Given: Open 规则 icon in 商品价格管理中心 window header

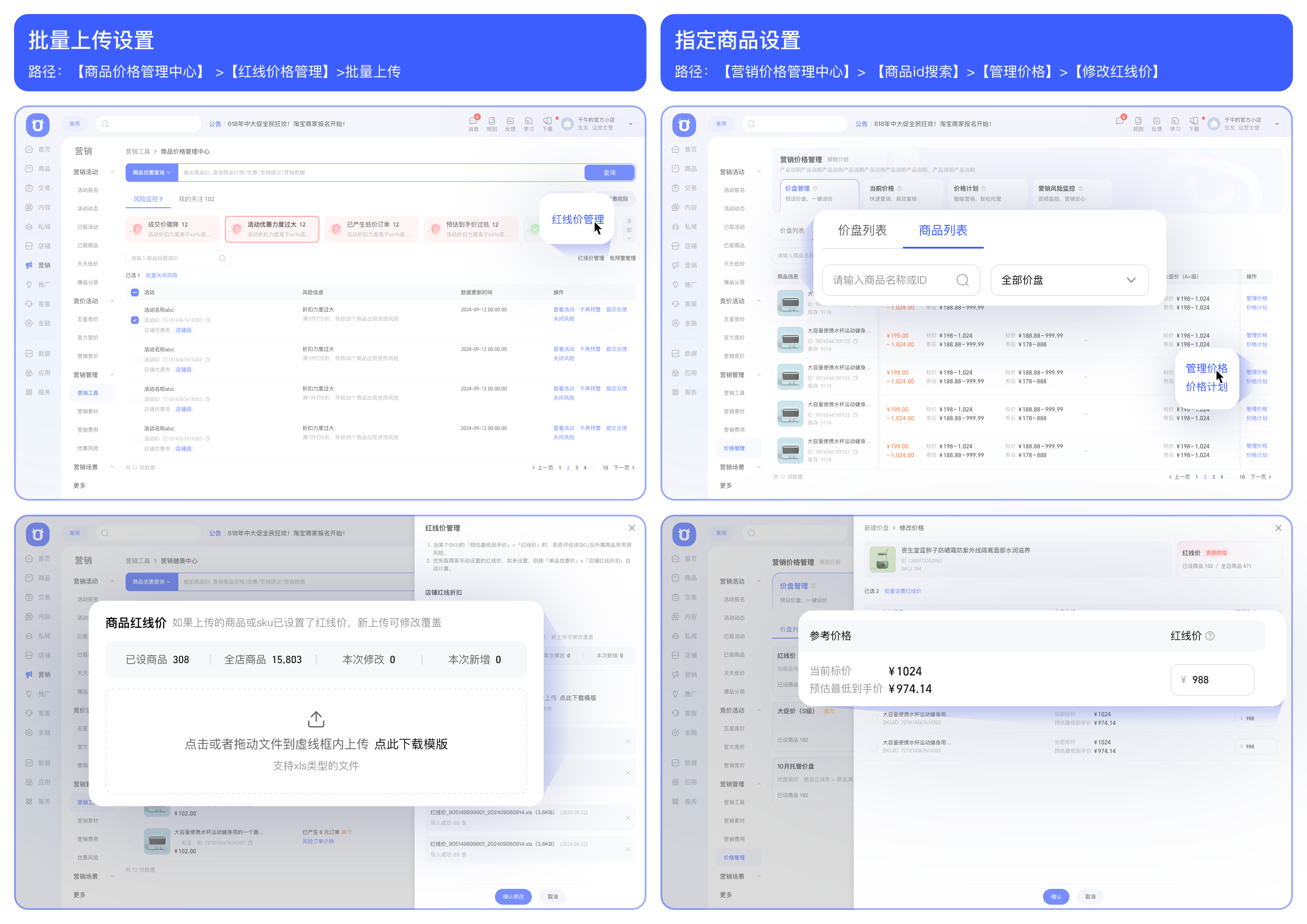Looking at the screenshot, I should (492, 123).
